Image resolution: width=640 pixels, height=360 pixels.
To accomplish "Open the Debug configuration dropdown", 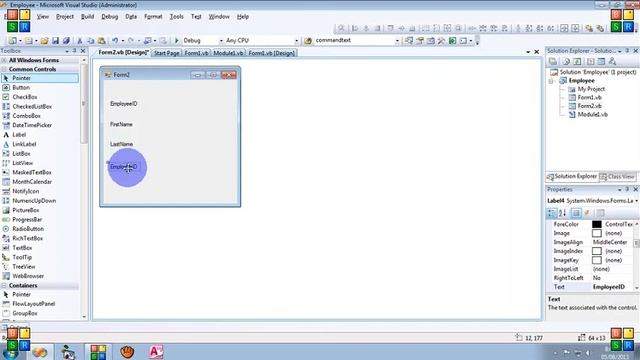I will coord(221,41).
